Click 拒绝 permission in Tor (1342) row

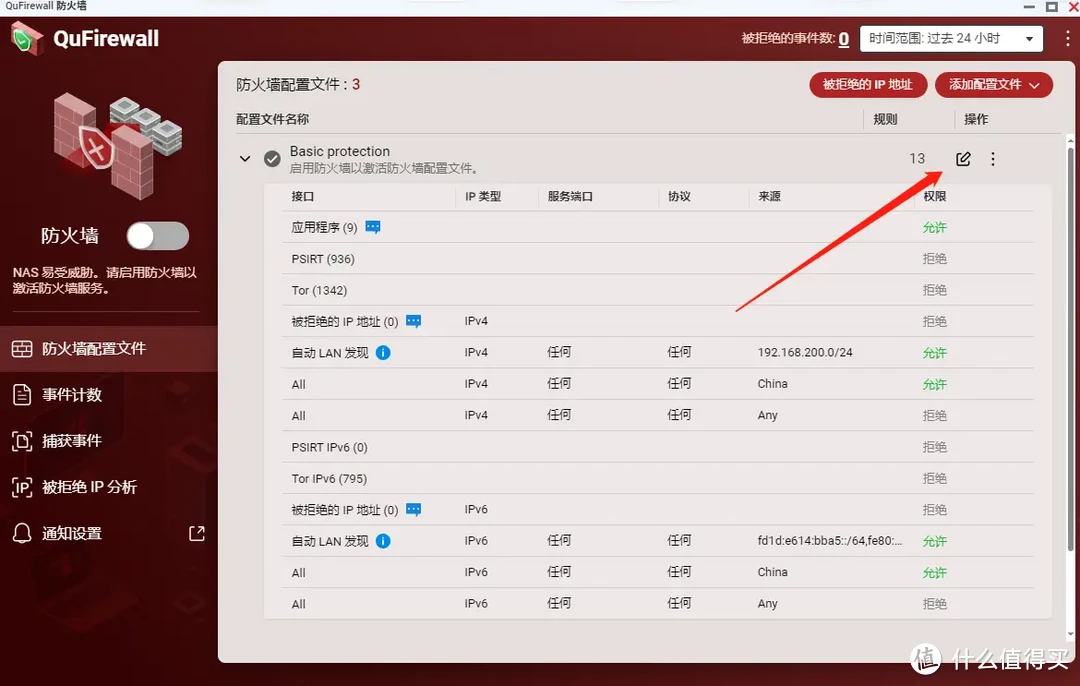pyautogui.click(x=935, y=290)
